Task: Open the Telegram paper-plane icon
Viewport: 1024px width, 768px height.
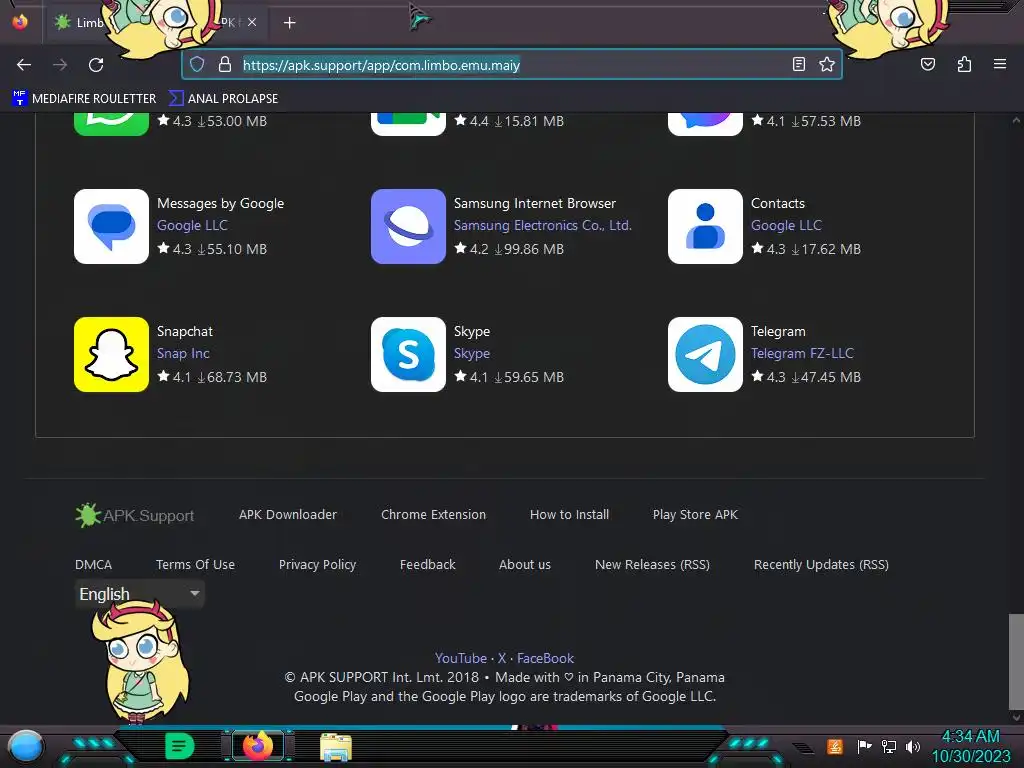Action: [705, 355]
